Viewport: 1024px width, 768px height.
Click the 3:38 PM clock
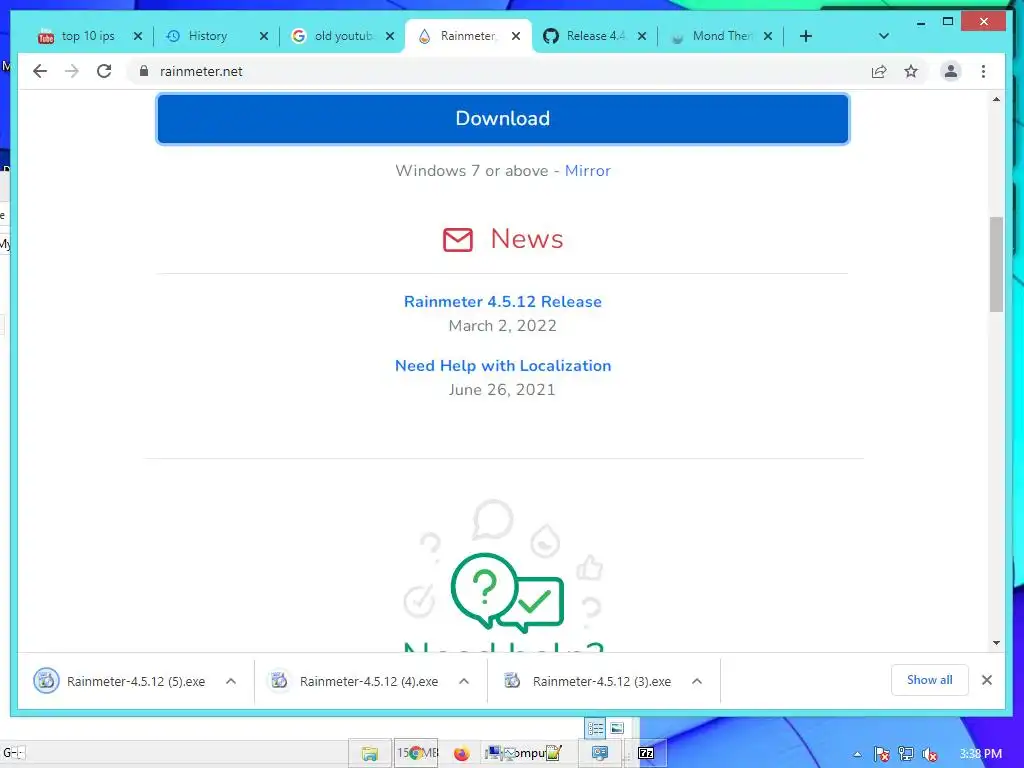(980, 754)
